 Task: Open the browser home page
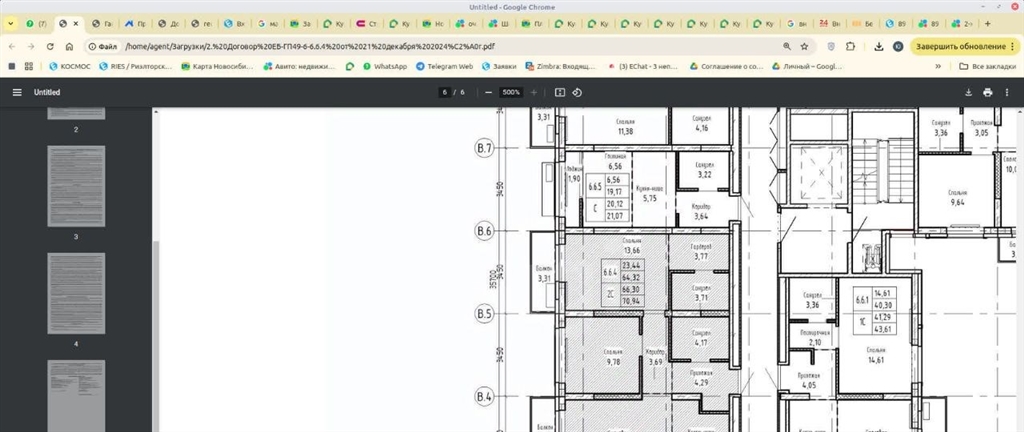coord(69,46)
